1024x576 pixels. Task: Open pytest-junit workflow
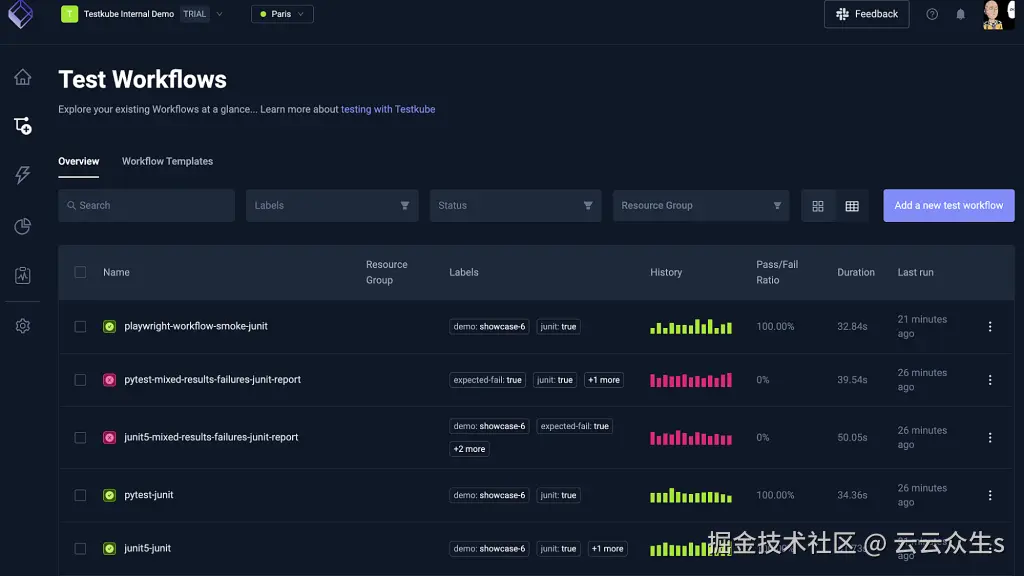tap(149, 494)
